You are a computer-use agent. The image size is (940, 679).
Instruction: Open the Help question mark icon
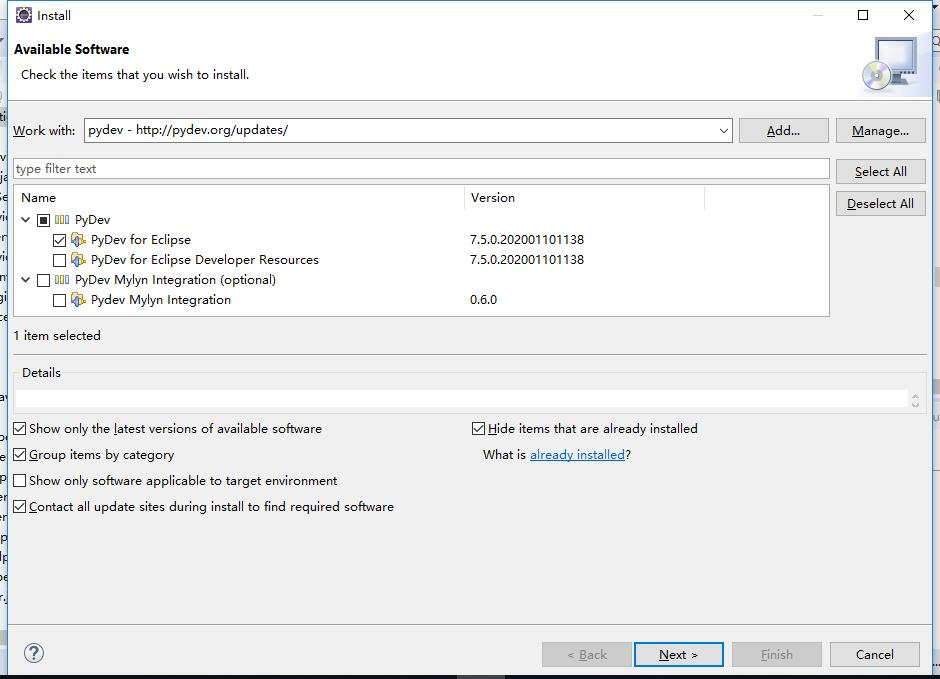[34, 653]
